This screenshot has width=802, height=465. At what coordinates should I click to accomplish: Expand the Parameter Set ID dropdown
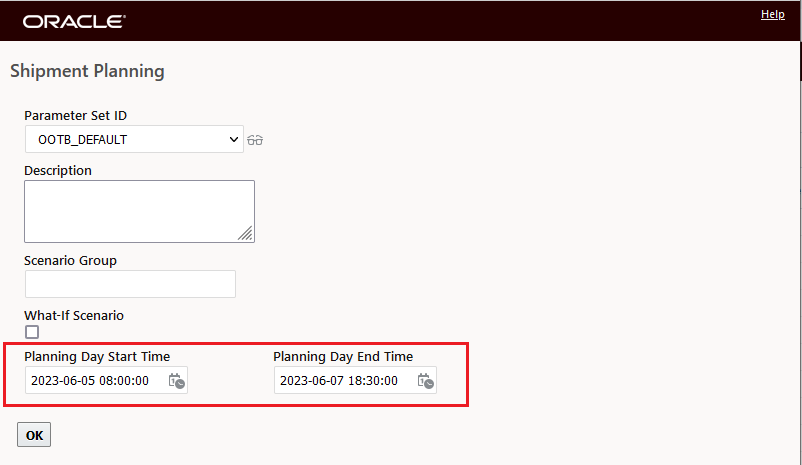coord(134,139)
